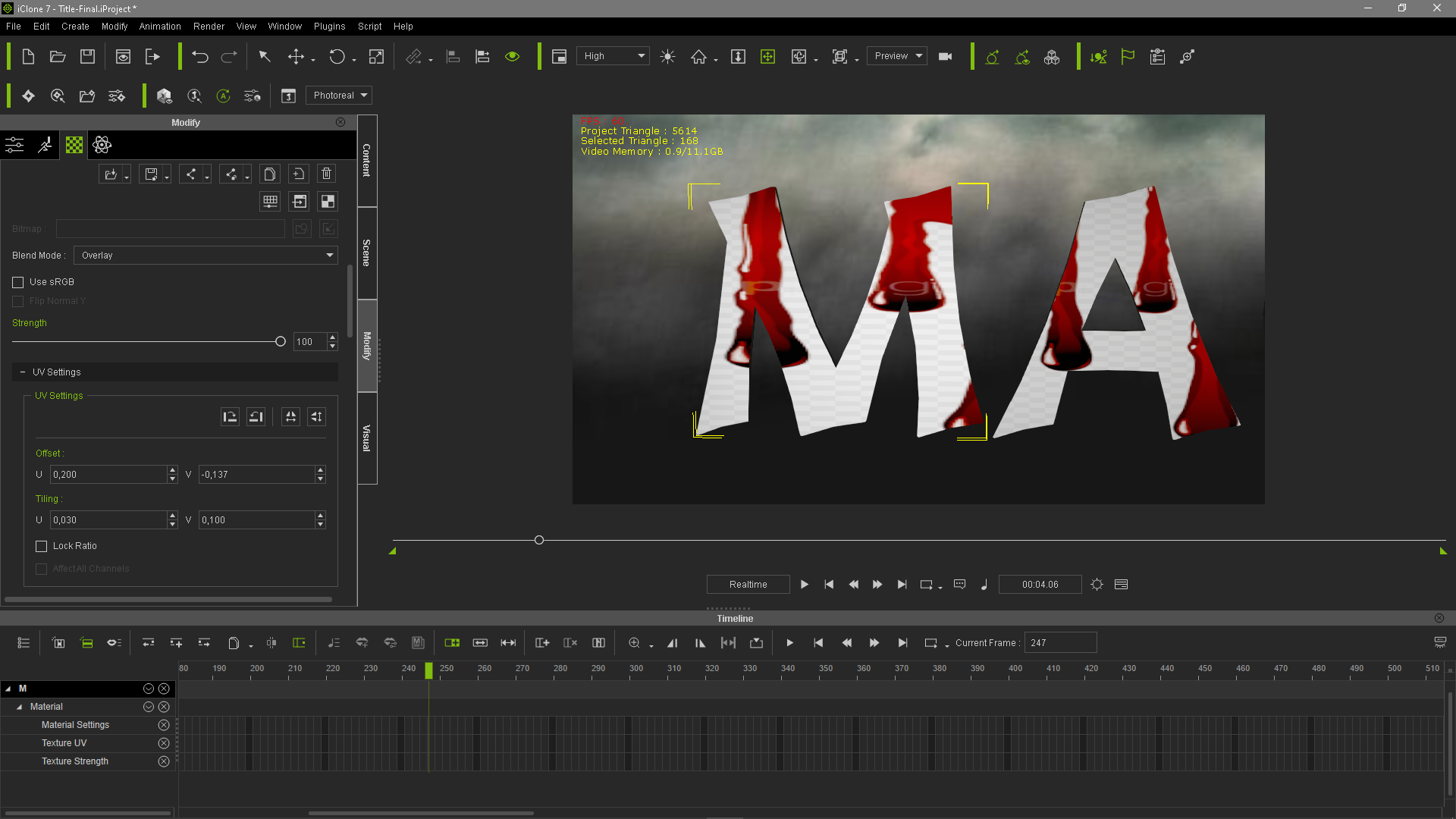Enable the Use sRGB checkbox
Image resolution: width=1456 pixels, height=819 pixels.
point(18,282)
